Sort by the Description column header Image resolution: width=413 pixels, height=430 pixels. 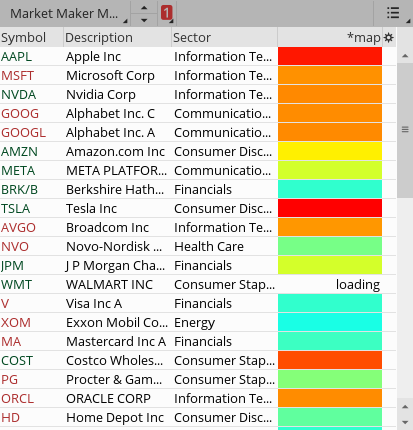tap(117, 37)
